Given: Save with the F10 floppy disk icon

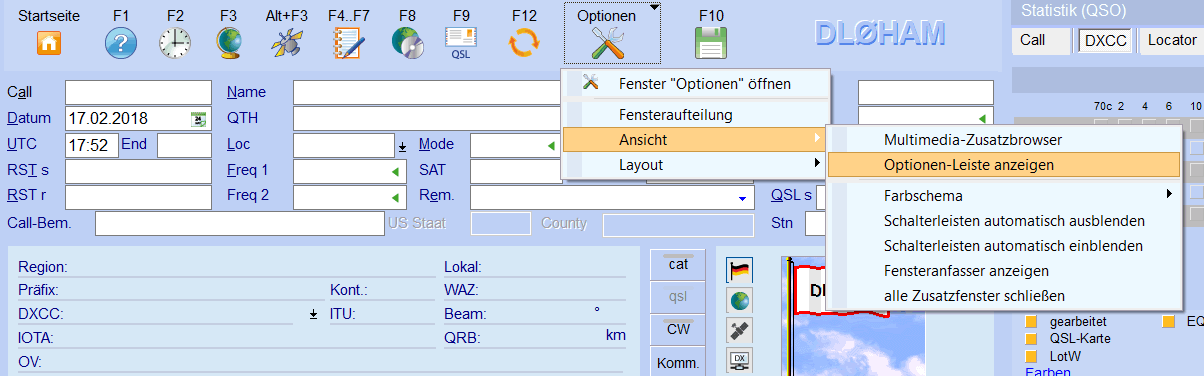Looking at the screenshot, I should [x=711, y=43].
